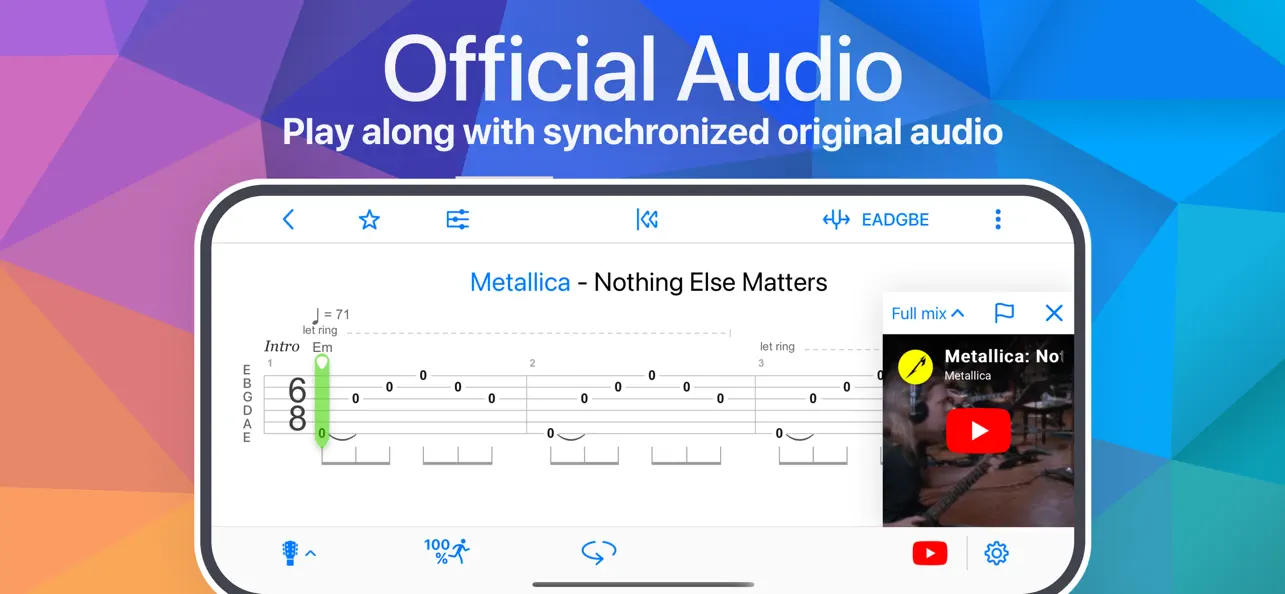Tap the back arrow chevron
The height and width of the screenshot is (594, 1285).
coord(288,220)
